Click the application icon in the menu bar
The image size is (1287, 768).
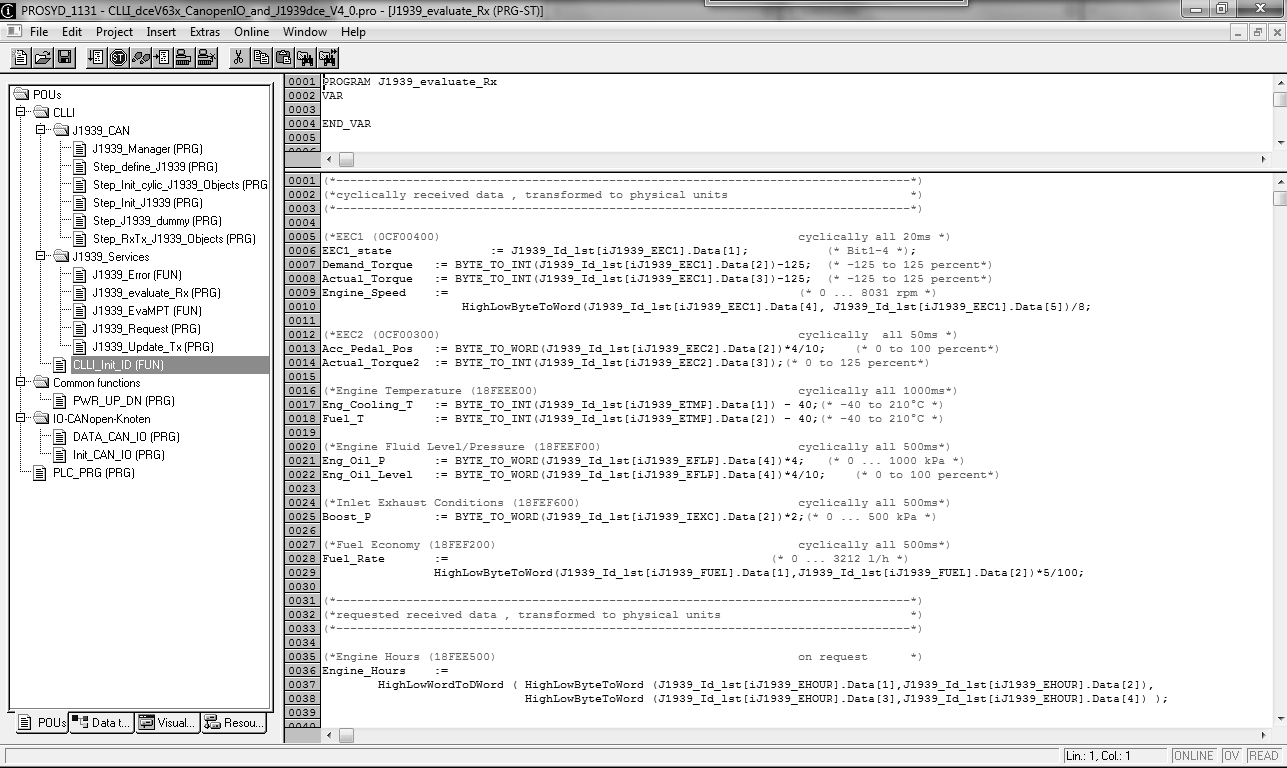12,32
